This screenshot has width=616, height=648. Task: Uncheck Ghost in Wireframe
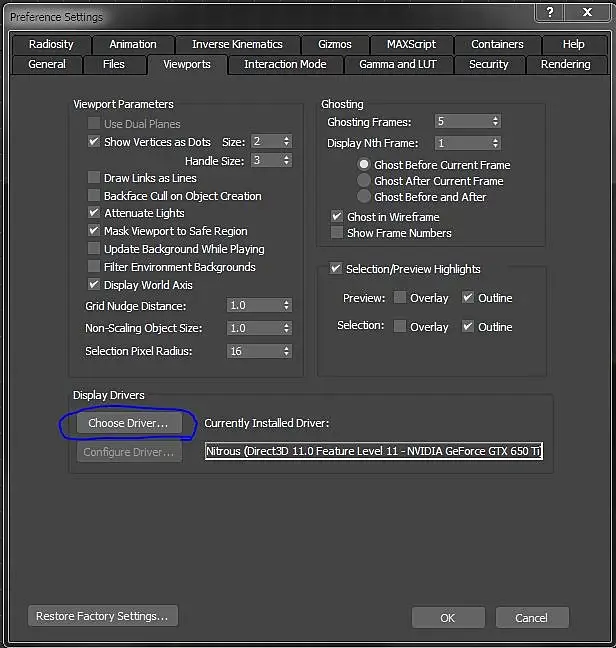(x=337, y=217)
